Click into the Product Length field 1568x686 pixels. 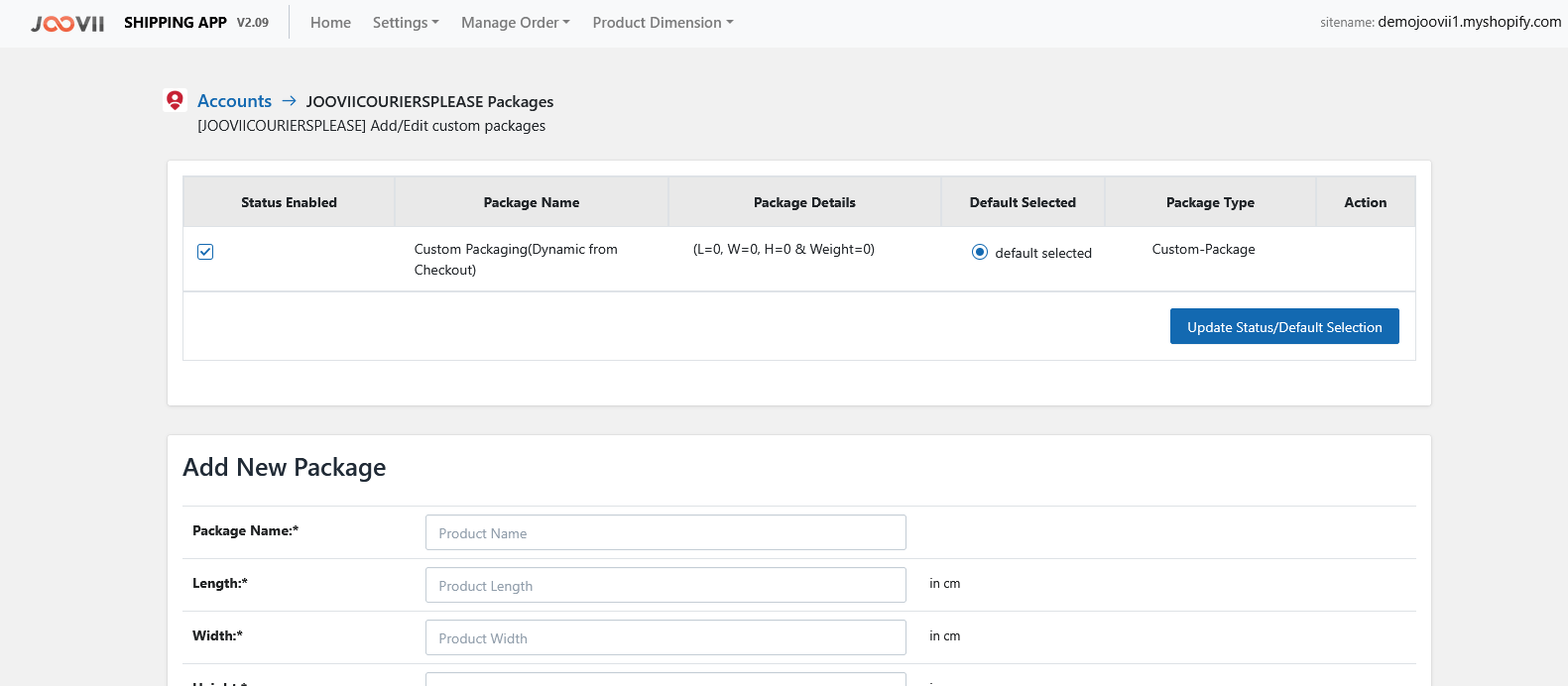(665, 585)
